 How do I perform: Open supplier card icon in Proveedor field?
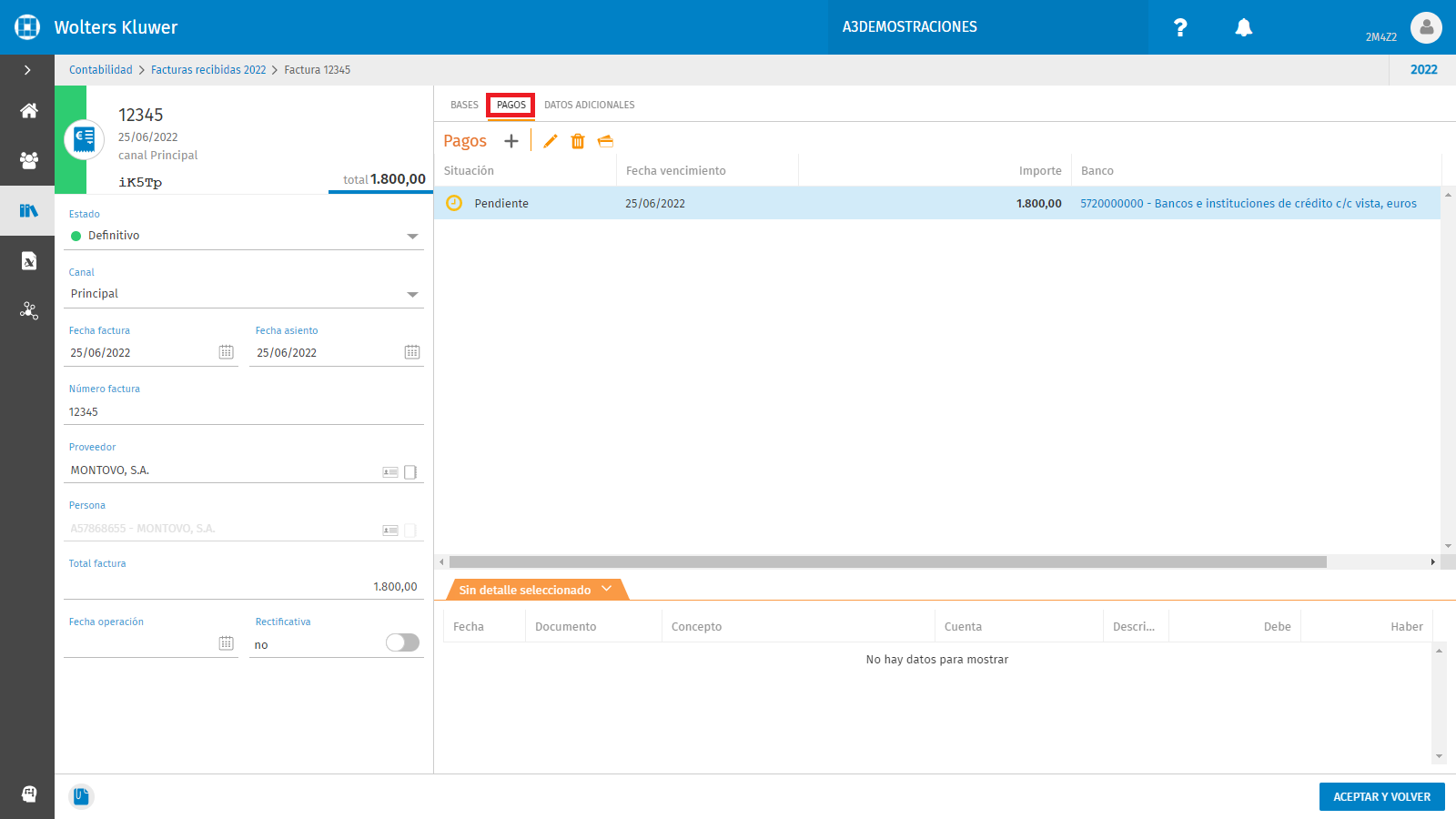(390, 471)
